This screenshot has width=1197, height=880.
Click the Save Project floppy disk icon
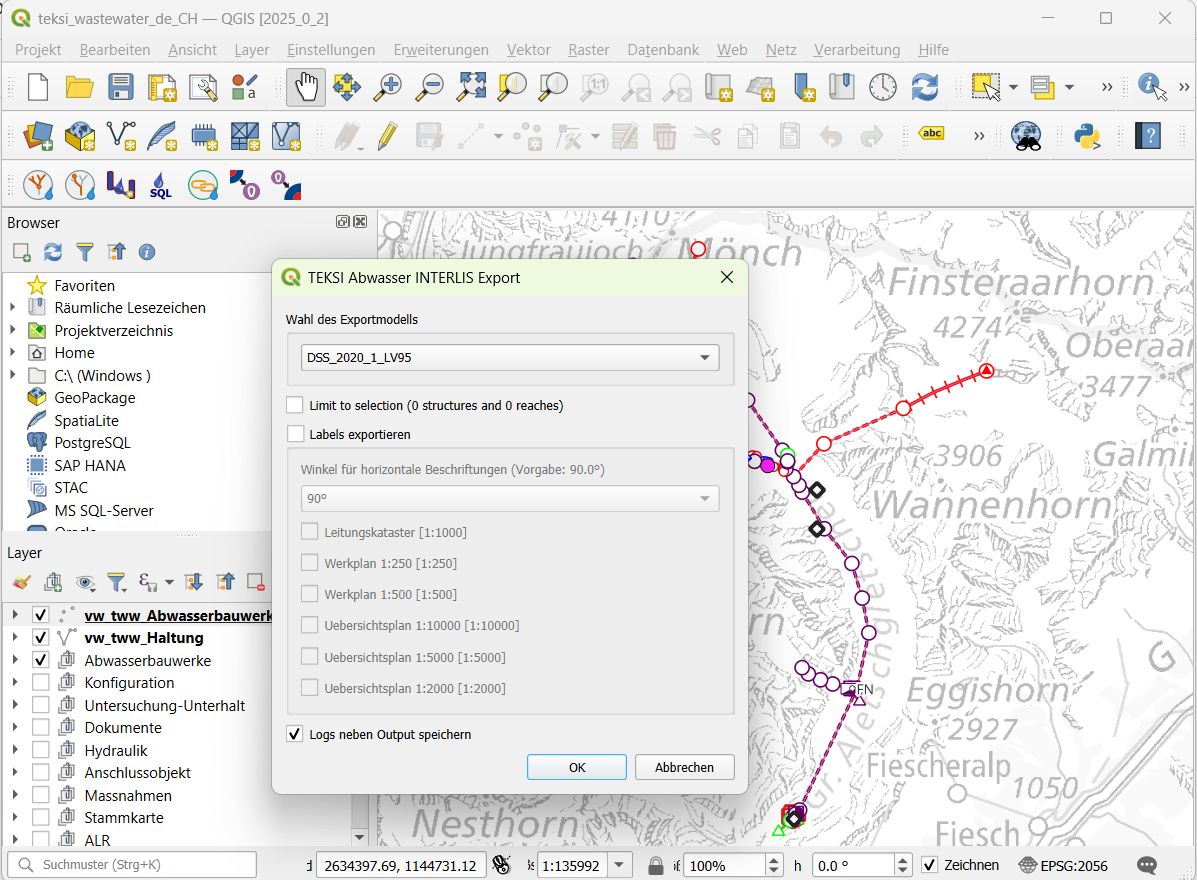pyautogui.click(x=121, y=87)
